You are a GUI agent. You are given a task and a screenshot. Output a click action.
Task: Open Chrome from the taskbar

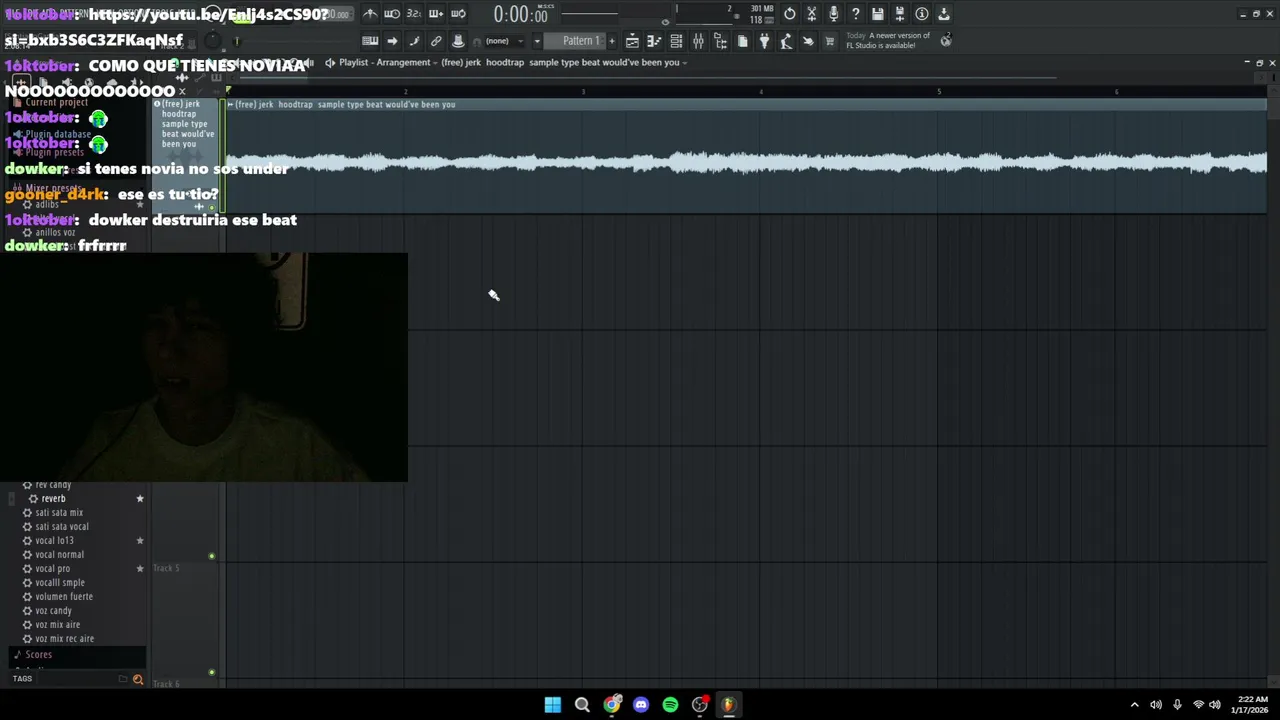pyautogui.click(x=612, y=704)
